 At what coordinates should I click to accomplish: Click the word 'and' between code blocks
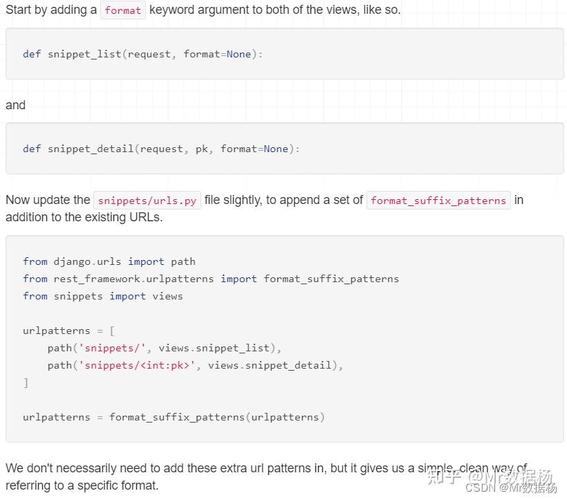pos(16,105)
